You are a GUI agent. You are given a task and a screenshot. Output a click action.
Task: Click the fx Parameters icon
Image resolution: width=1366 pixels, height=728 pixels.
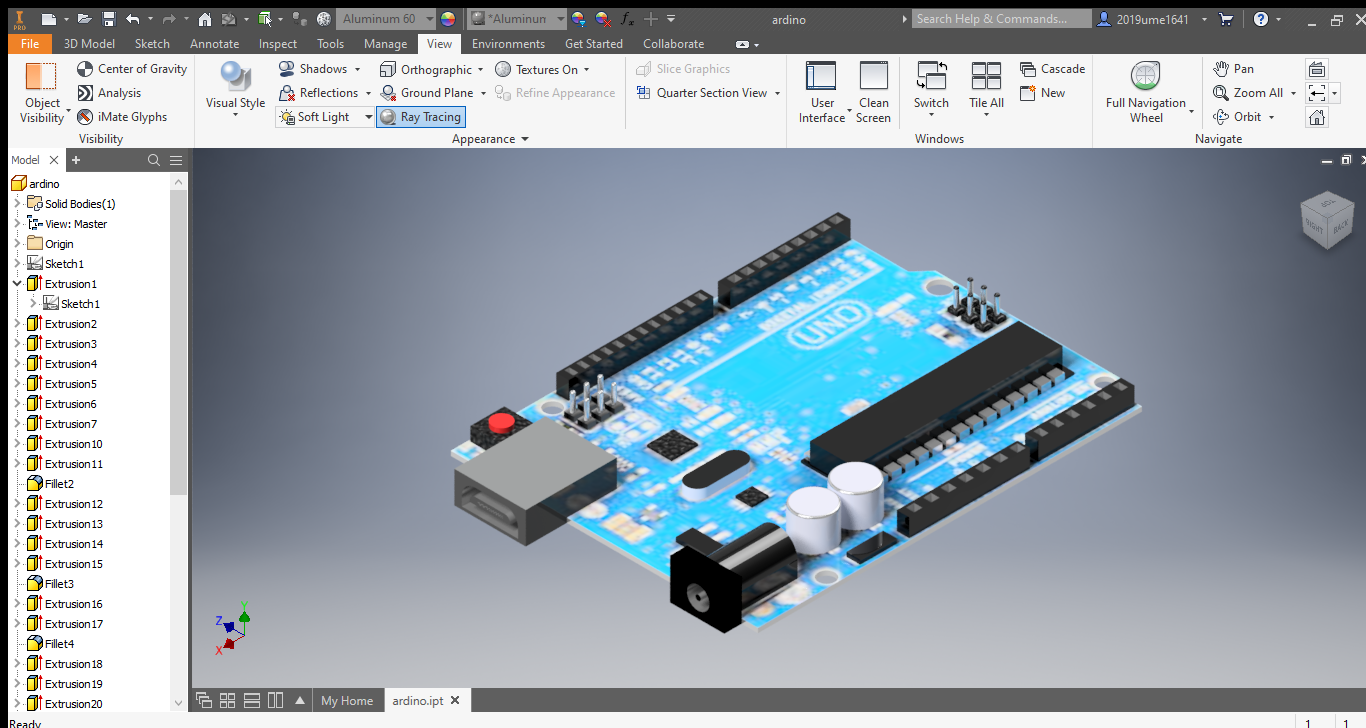click(x=627, y=19)
